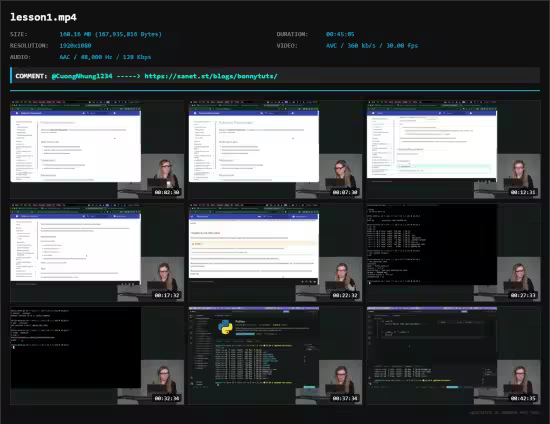Click the lesson1.mp4 file title
The width and height of the screenshot is (550, 424).
coord(43,17)
